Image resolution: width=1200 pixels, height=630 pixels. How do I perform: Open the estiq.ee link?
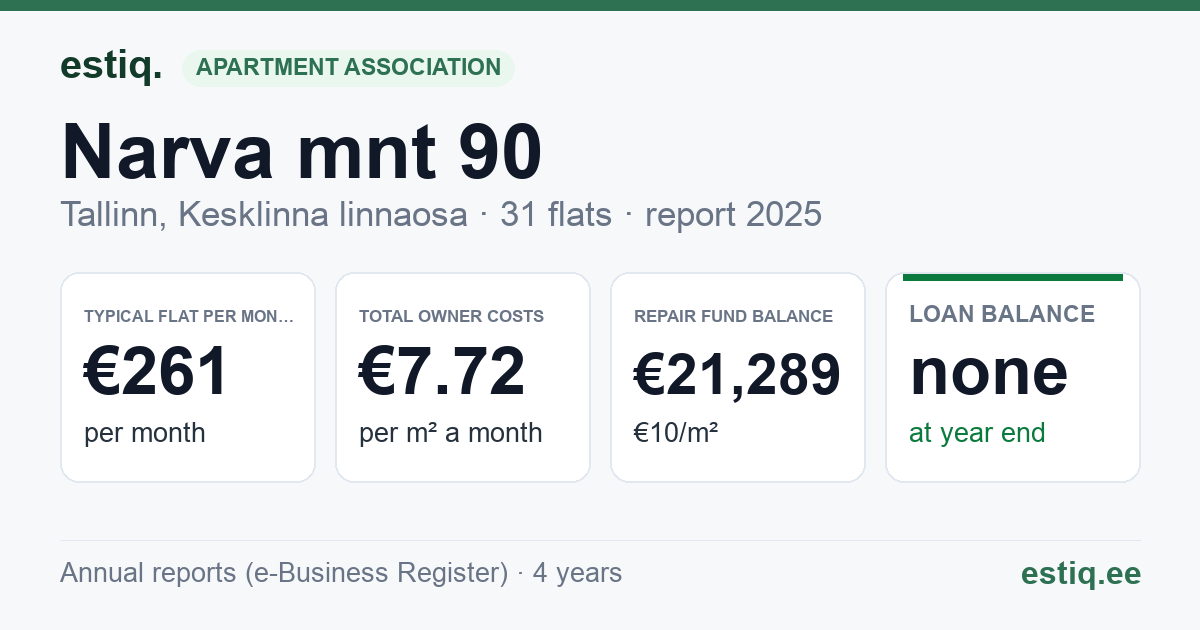pos(1081,573)
